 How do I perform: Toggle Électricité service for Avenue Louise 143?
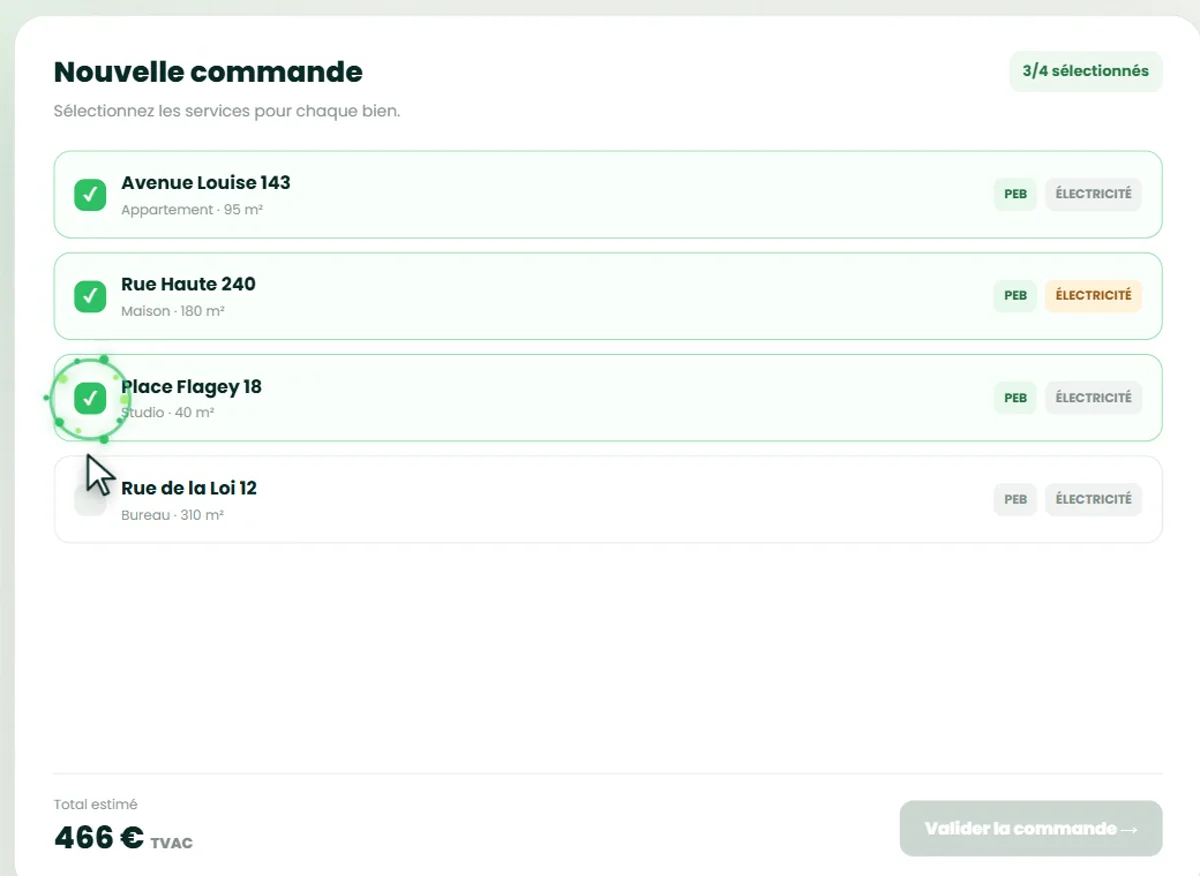point(1093,194)
